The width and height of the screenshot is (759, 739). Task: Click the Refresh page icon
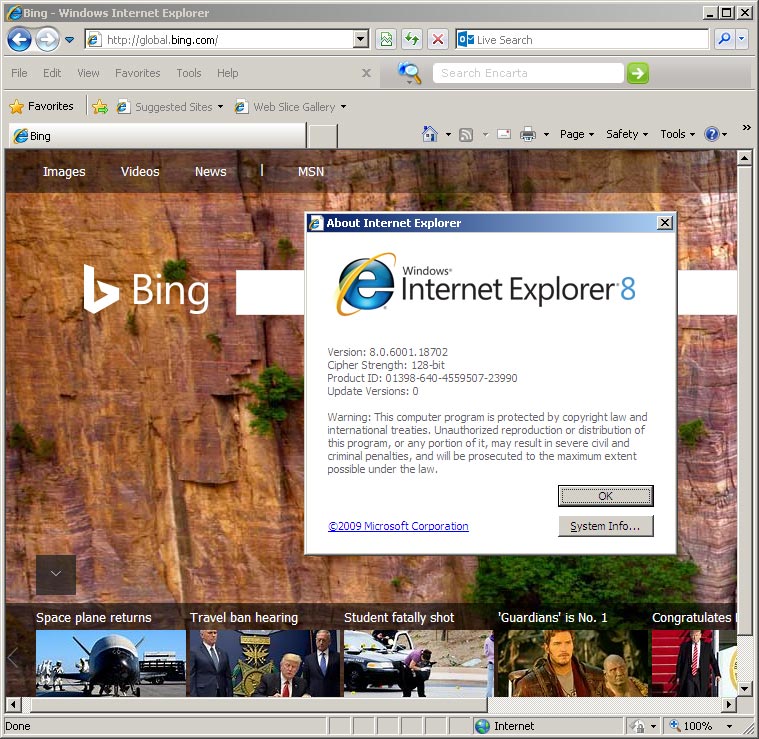click(412, 40)
